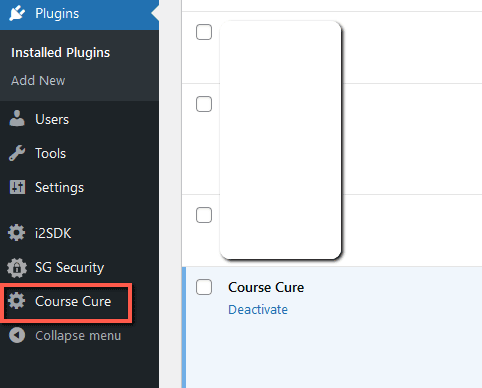Open the Plugins menu label
The image size is (482, 388).
tap(57, 14)
